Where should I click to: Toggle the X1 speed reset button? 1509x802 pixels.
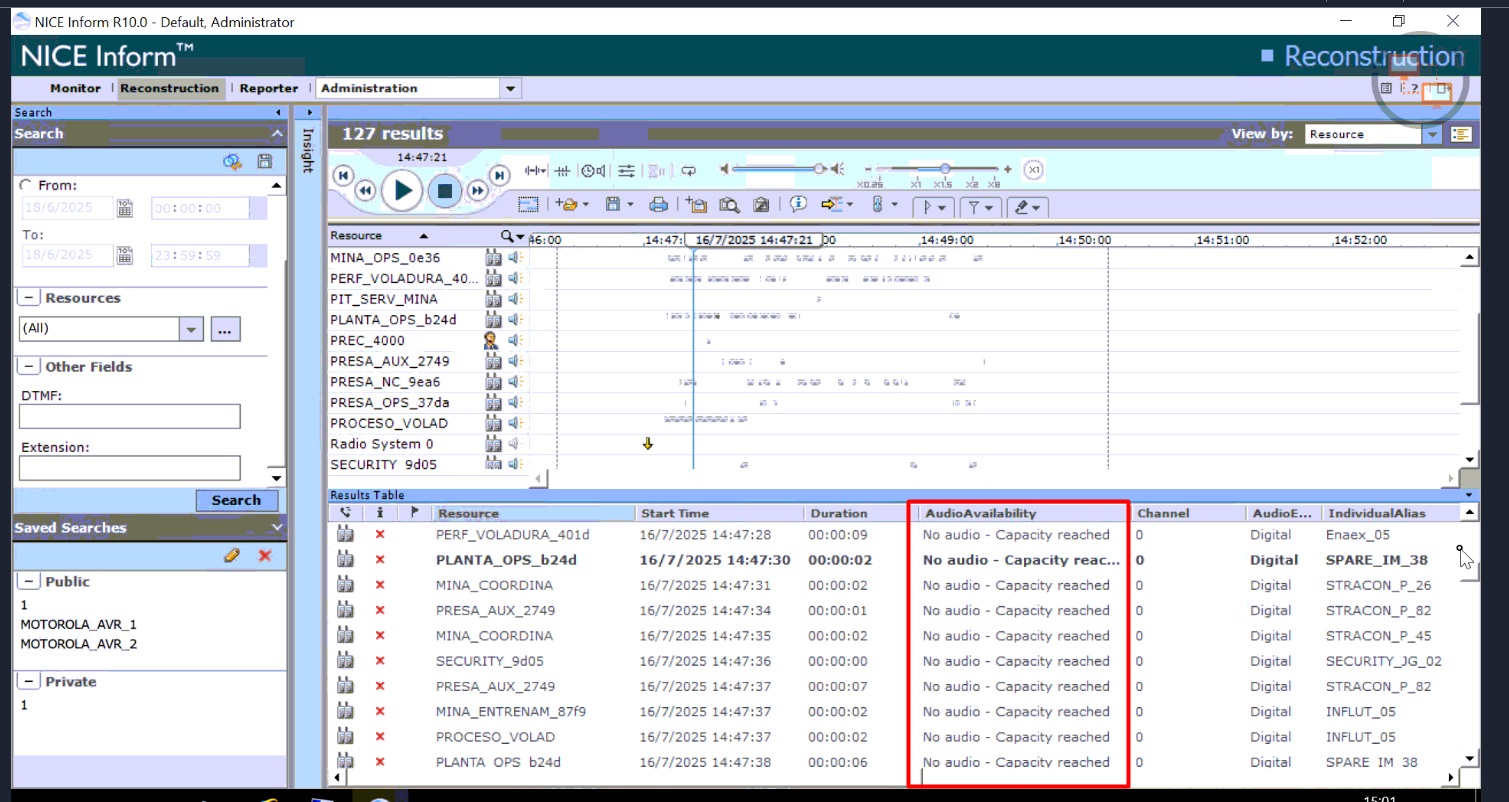[1034, 170]
